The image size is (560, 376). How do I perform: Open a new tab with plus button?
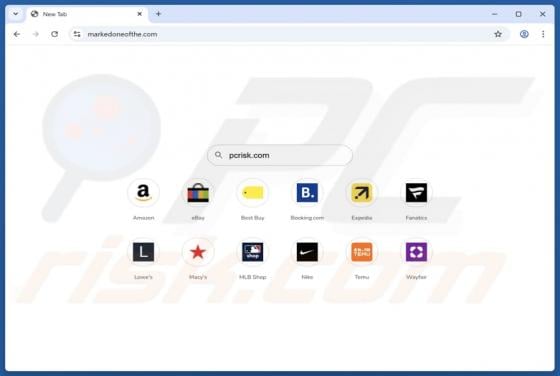click(159, 14)
